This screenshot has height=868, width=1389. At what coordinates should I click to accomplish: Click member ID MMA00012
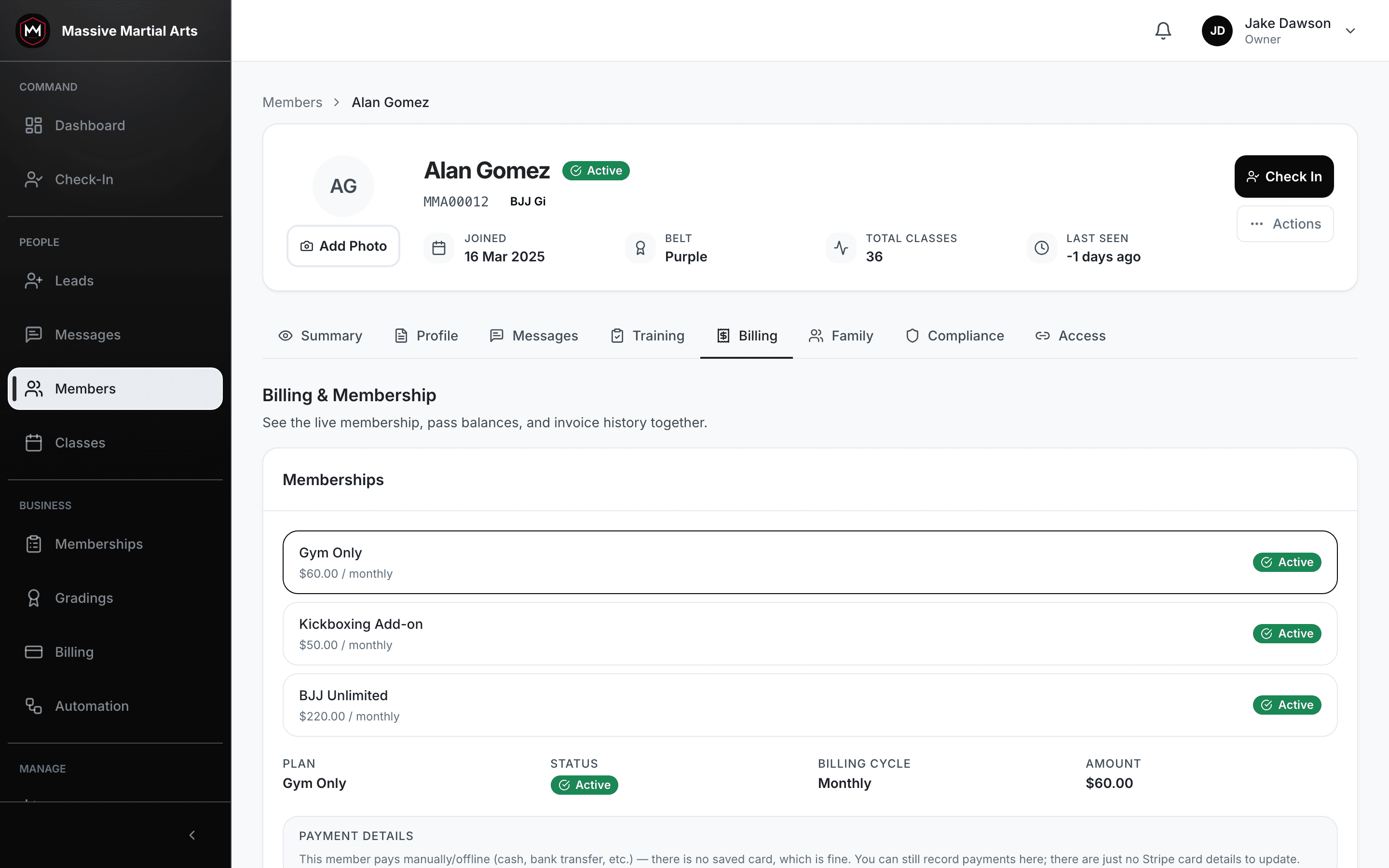(456, 202)
